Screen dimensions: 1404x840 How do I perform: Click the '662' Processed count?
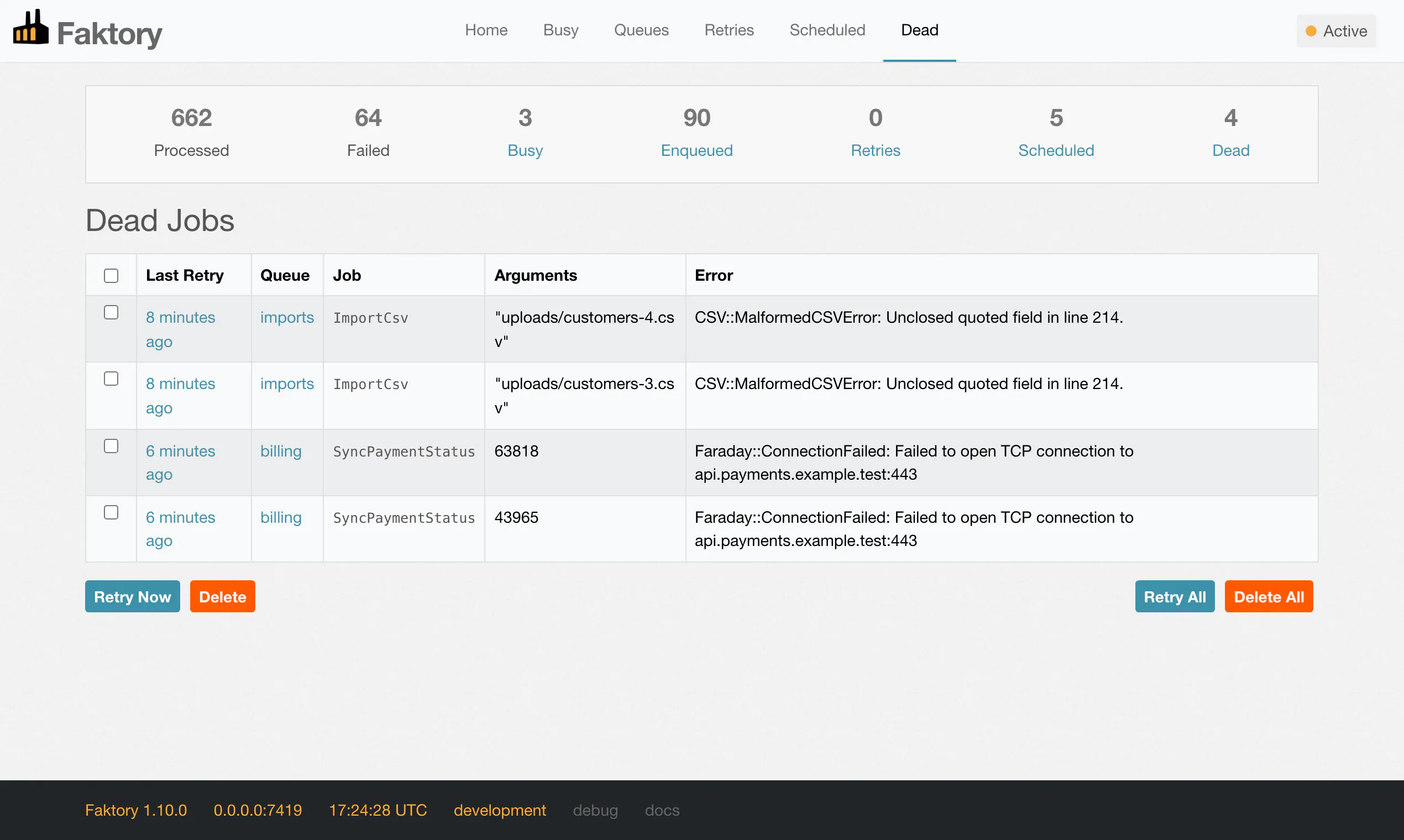pos(191,118)
